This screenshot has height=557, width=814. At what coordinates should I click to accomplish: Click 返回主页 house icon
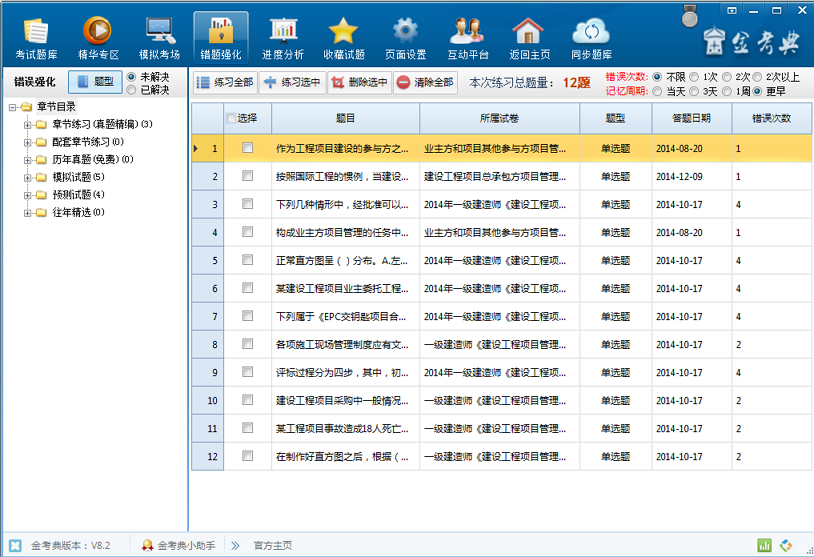[x=529, y=38]
